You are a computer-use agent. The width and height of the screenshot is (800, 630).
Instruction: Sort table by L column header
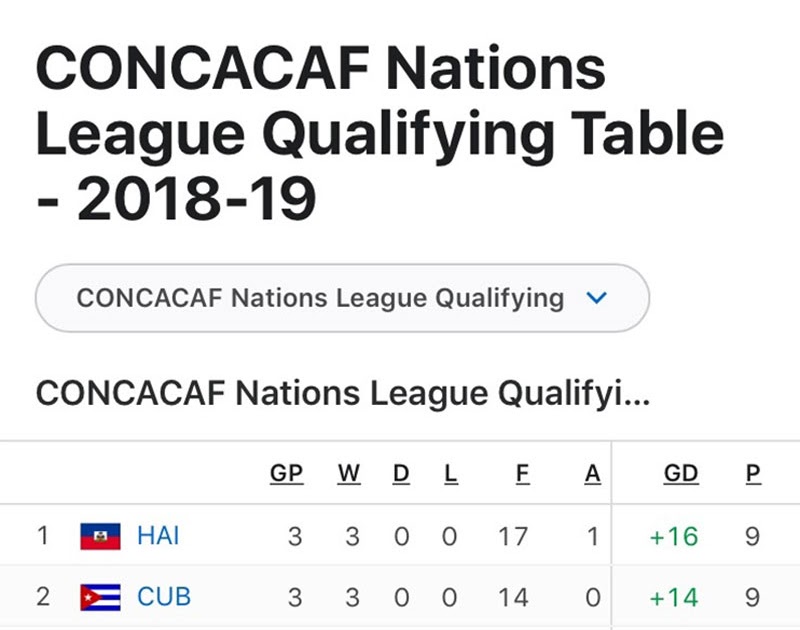[451, 473]
